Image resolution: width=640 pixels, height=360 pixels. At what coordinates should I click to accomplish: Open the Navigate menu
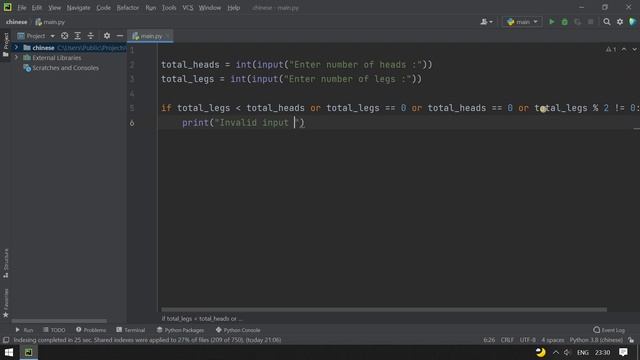coord(78,8)
